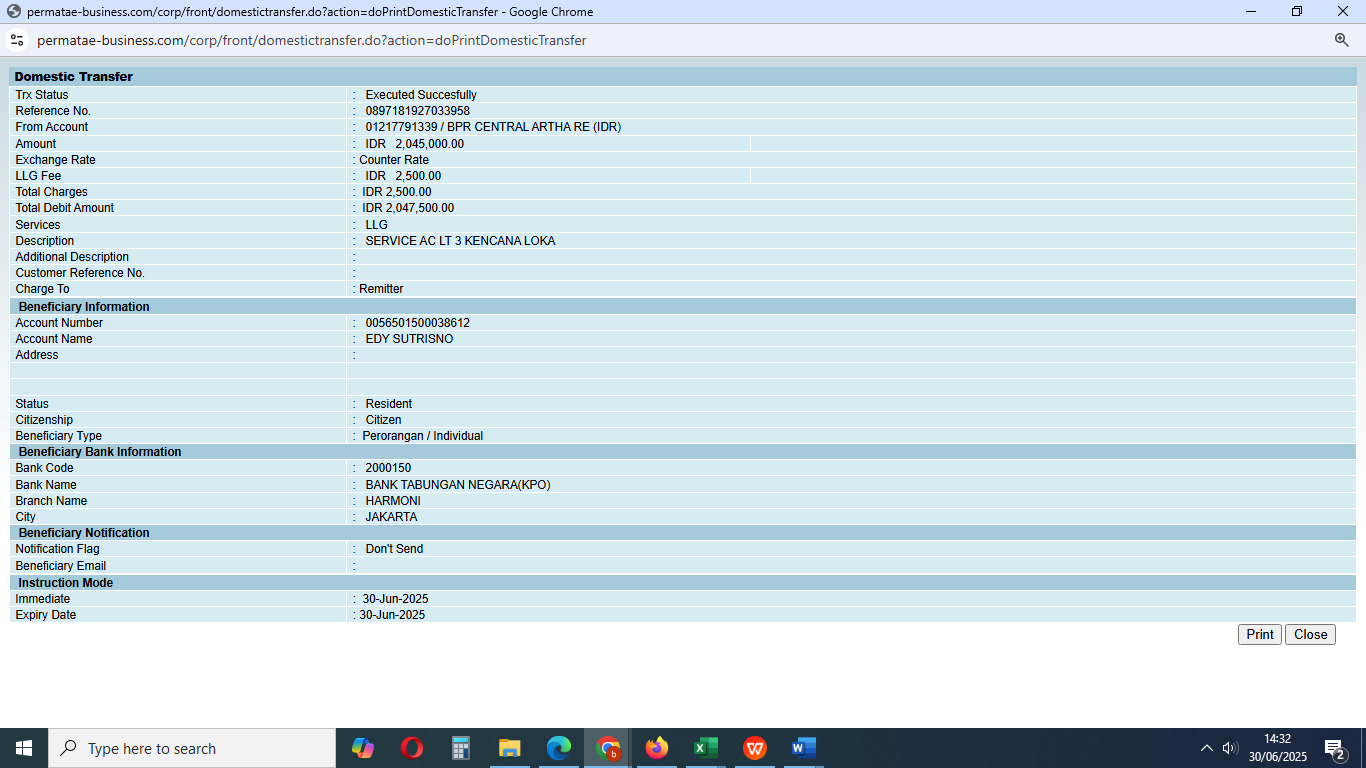Click the zoom magnifier icon in address bar
This screenshot has height=768, width=1366.
click(x=1342, y=40)
